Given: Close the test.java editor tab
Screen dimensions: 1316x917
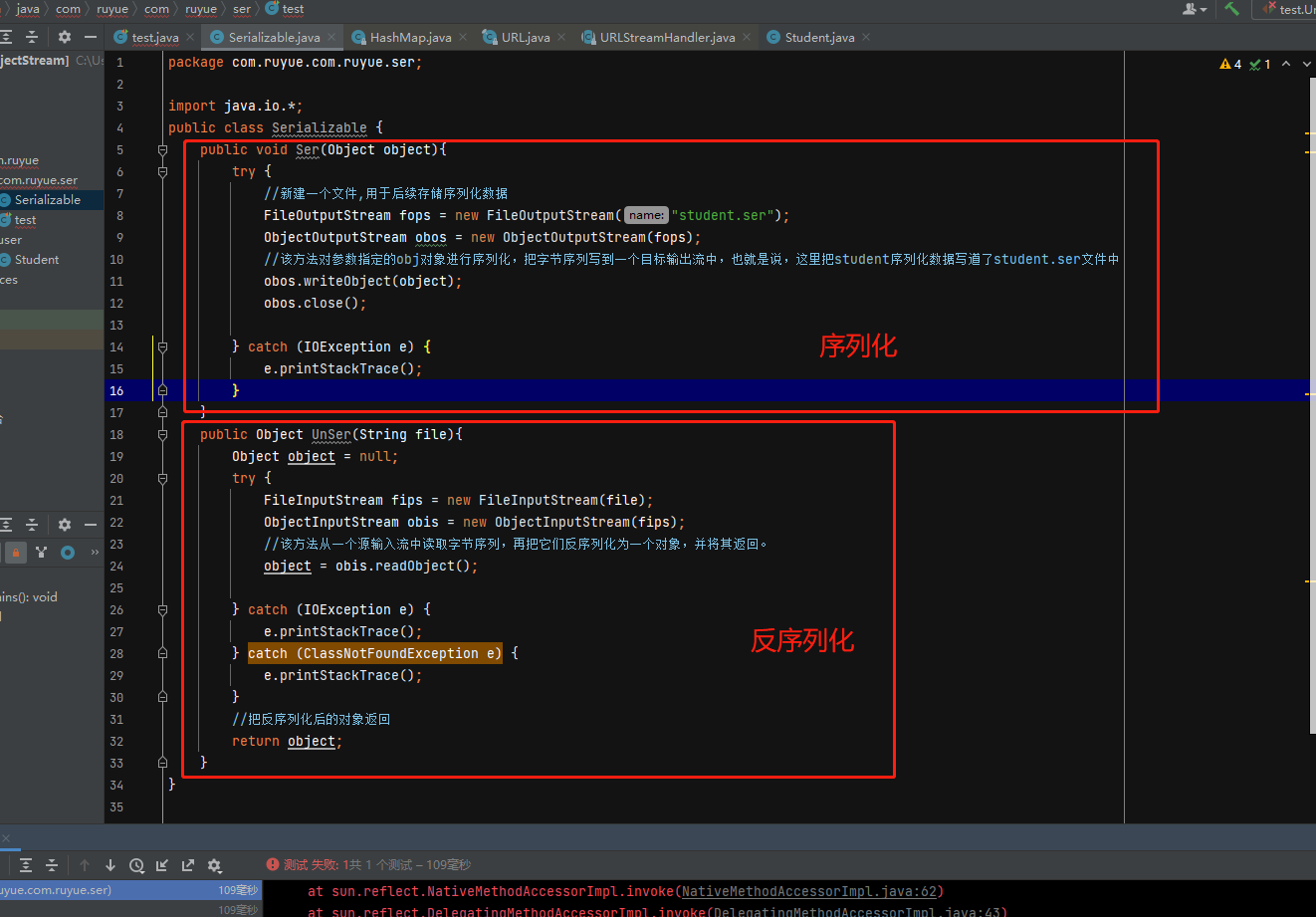Looking at the screenshot, I should coord(191,37).
